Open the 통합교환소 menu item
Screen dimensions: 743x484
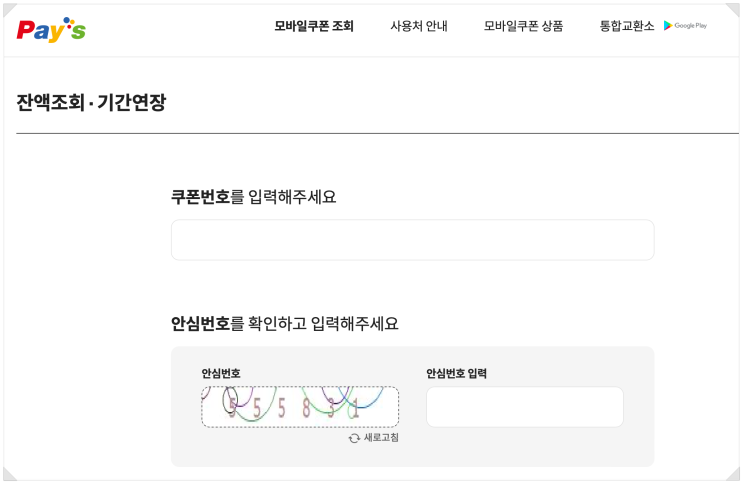(627, 27)
